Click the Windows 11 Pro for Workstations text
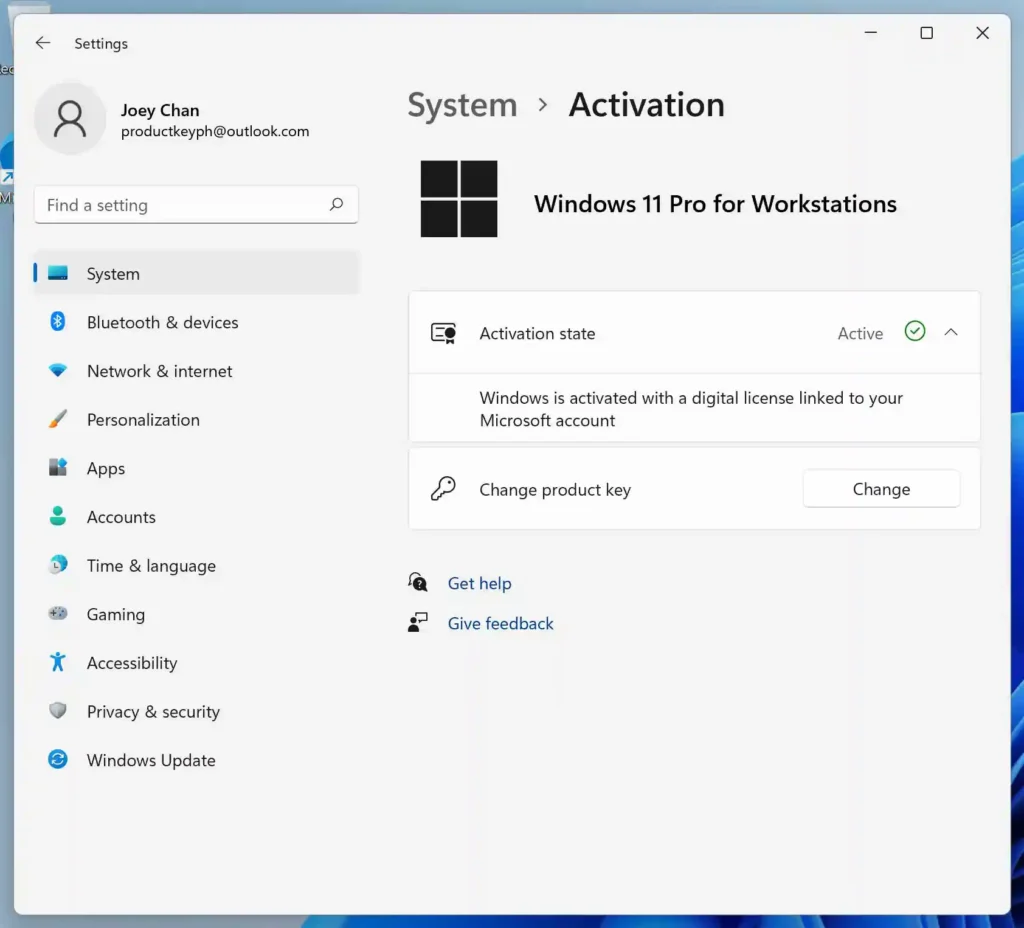 [715, 204]
